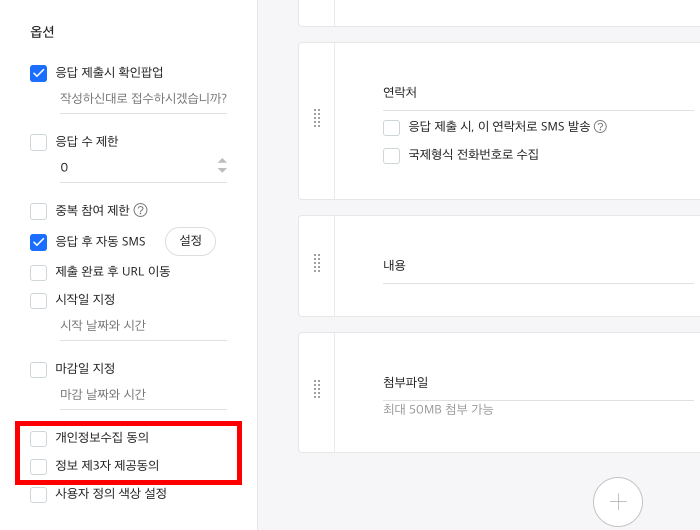Uncheck 응답 후 자동 SMS checkbox
The image size is (700, 530).
click(x=38, y=242)
